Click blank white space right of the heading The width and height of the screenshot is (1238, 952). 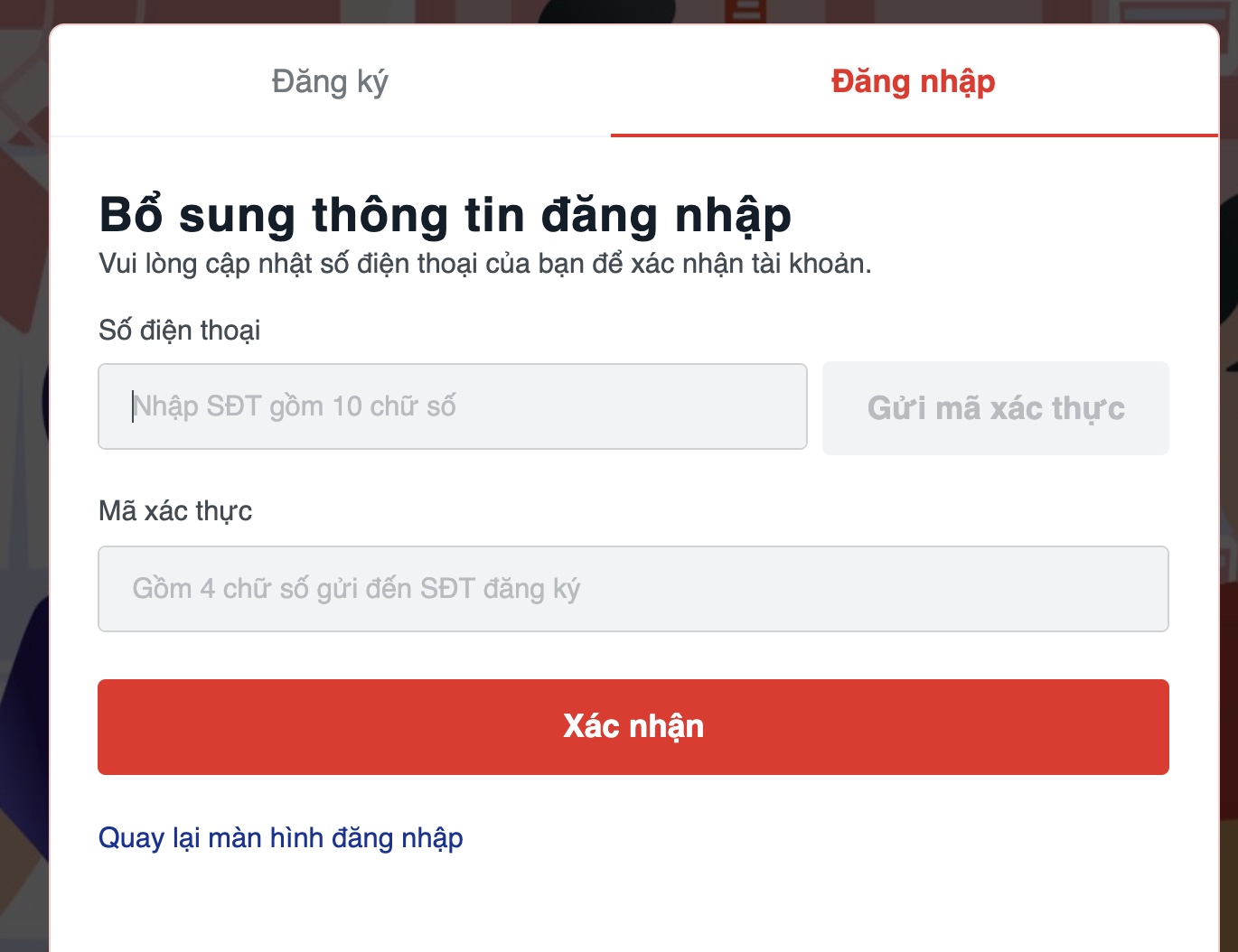tap(994, 215)
